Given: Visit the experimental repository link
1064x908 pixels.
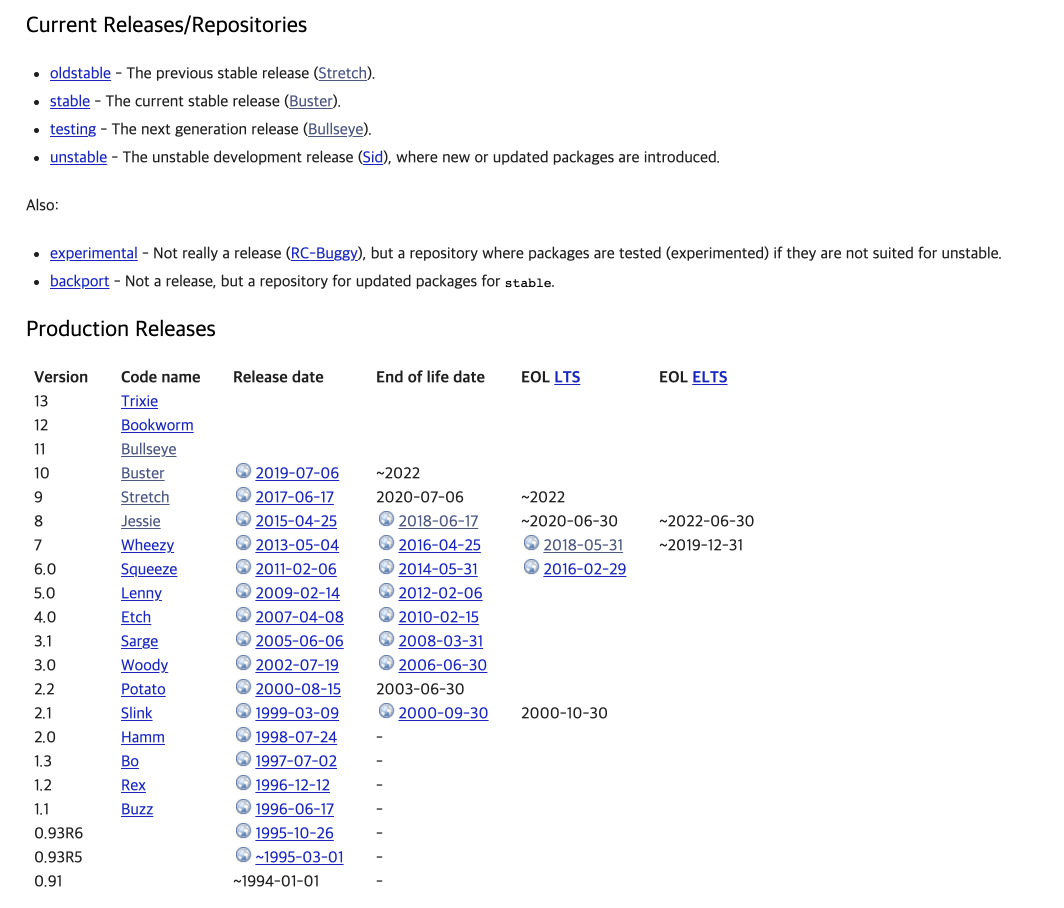Looking at the screenshot, I should pos(94,253).
